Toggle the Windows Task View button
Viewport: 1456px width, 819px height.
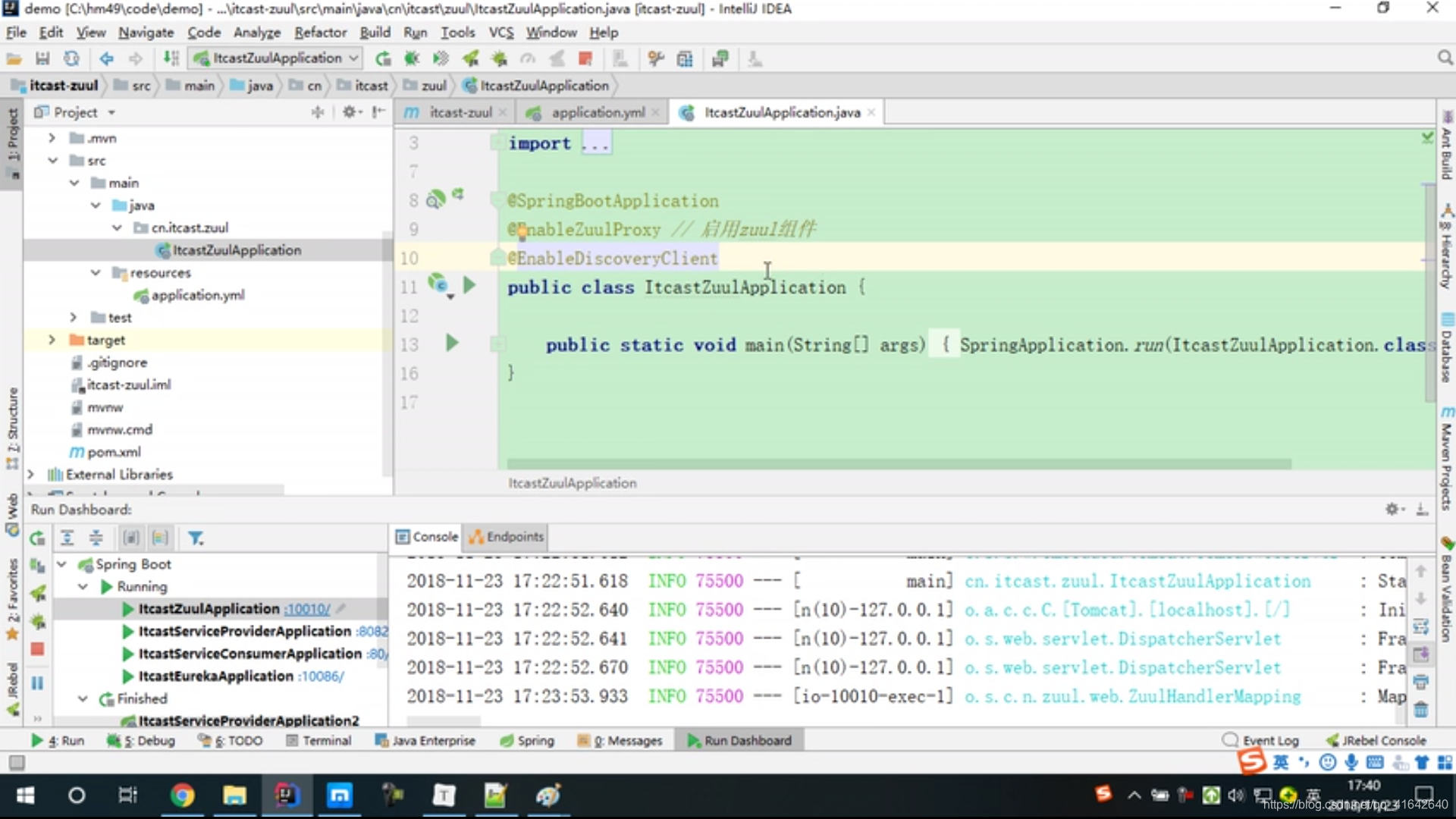(x=127, y=795)
